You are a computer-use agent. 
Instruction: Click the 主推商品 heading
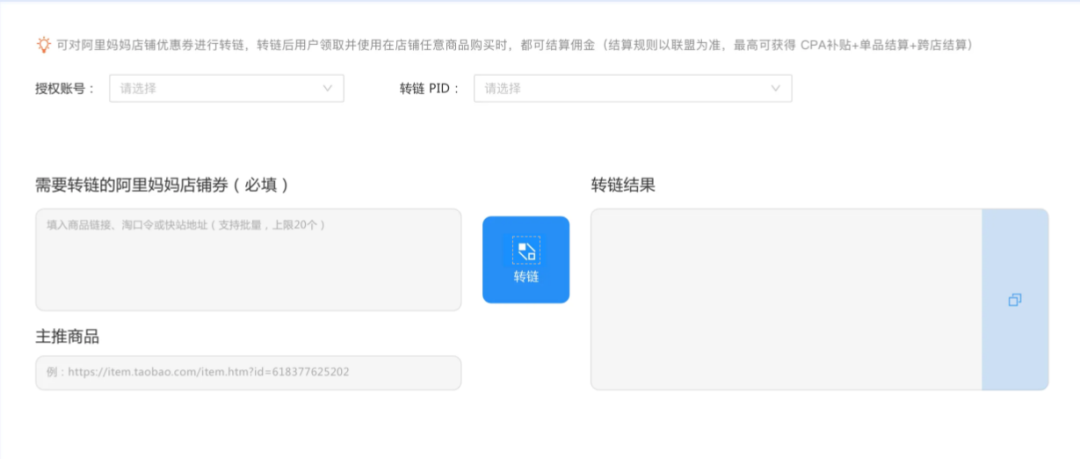click(x=68, y=336)
